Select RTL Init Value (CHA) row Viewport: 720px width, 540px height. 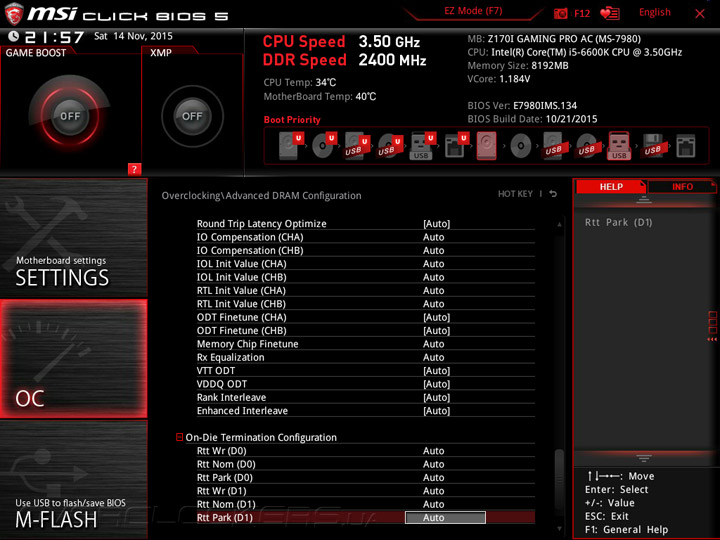366,290
